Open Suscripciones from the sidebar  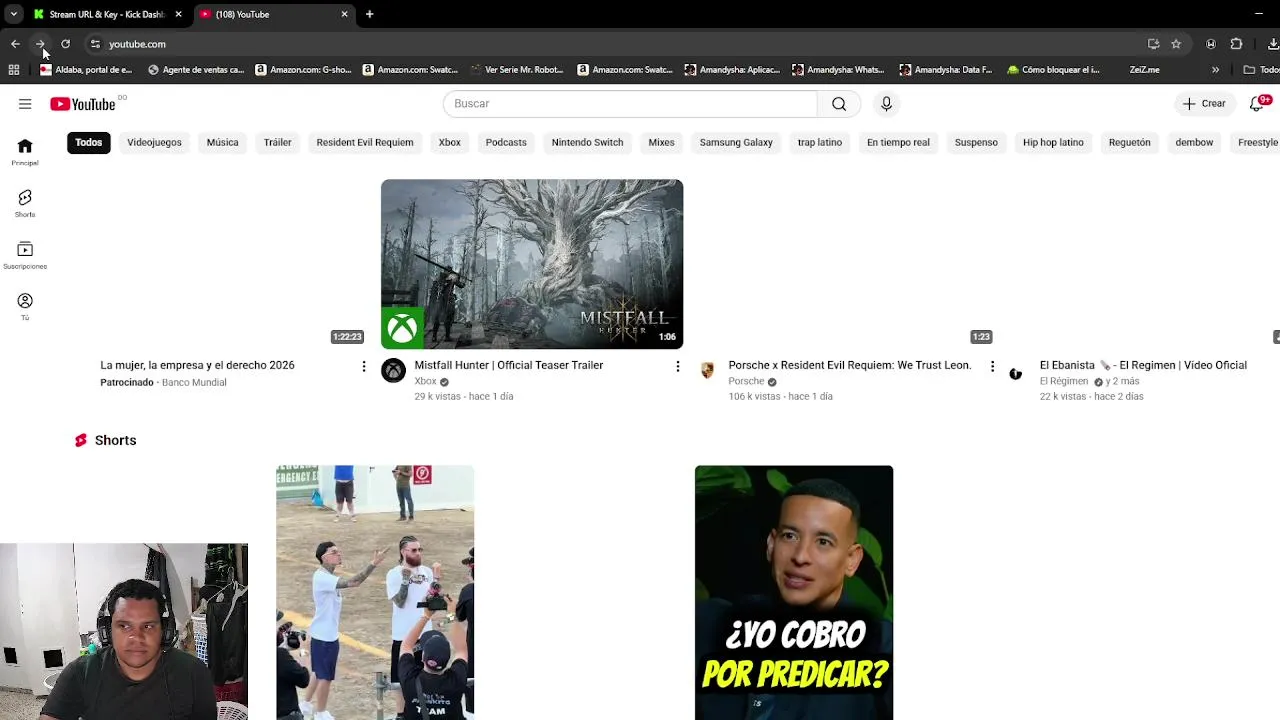pyautogui.click(x=25, y=255)
